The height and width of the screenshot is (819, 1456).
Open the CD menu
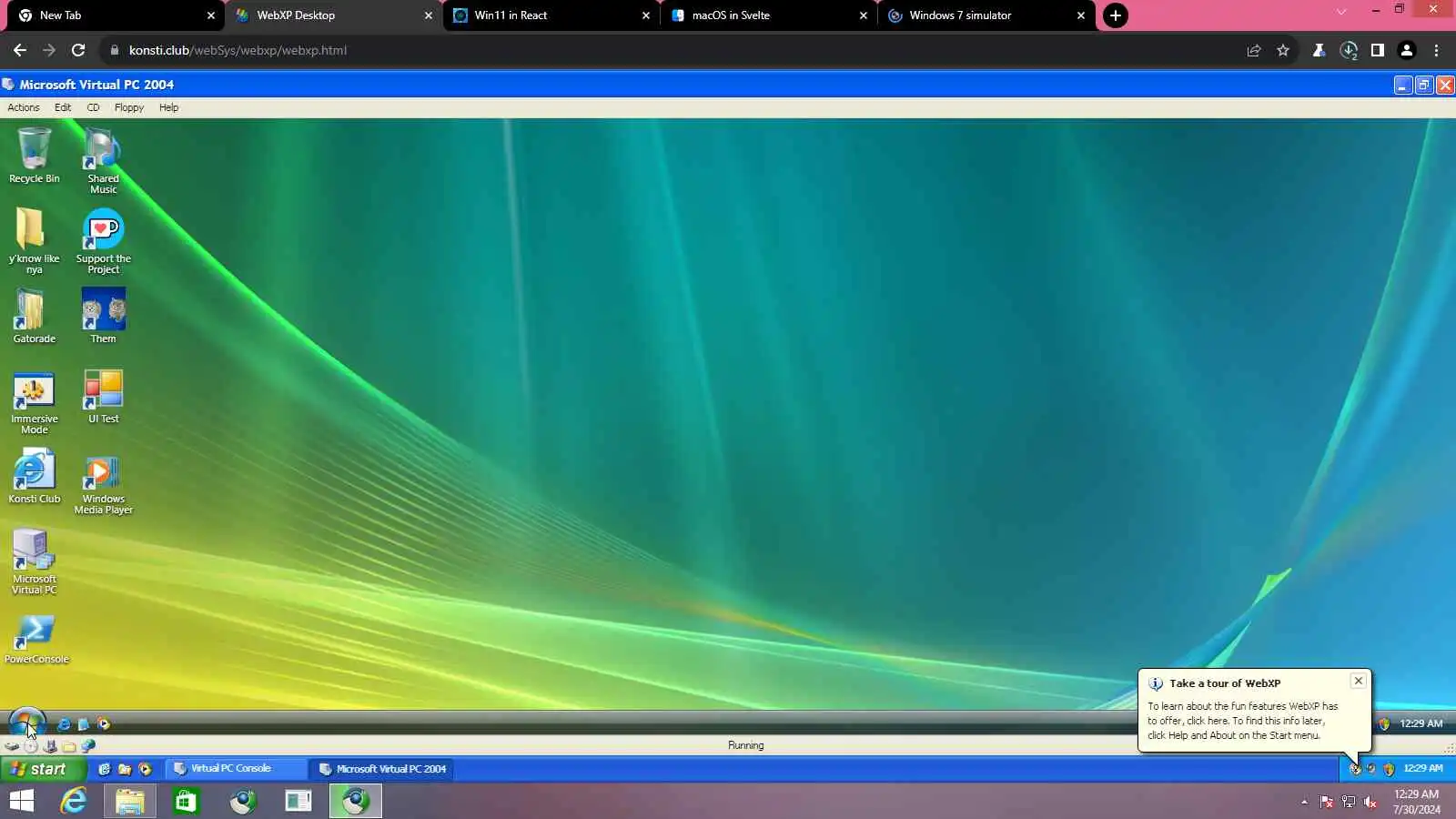[93, 107]
